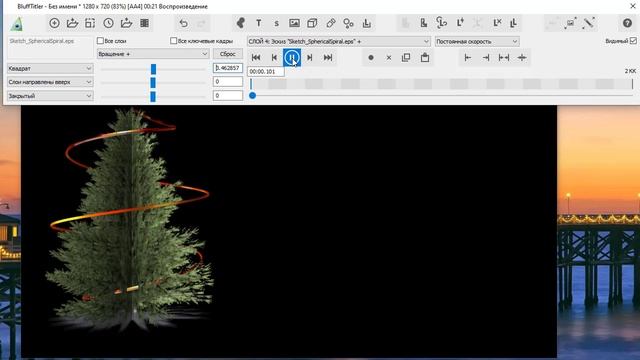Click the first value field showing .462857
The width and height of the screenshot is (640, 360).
228,68
